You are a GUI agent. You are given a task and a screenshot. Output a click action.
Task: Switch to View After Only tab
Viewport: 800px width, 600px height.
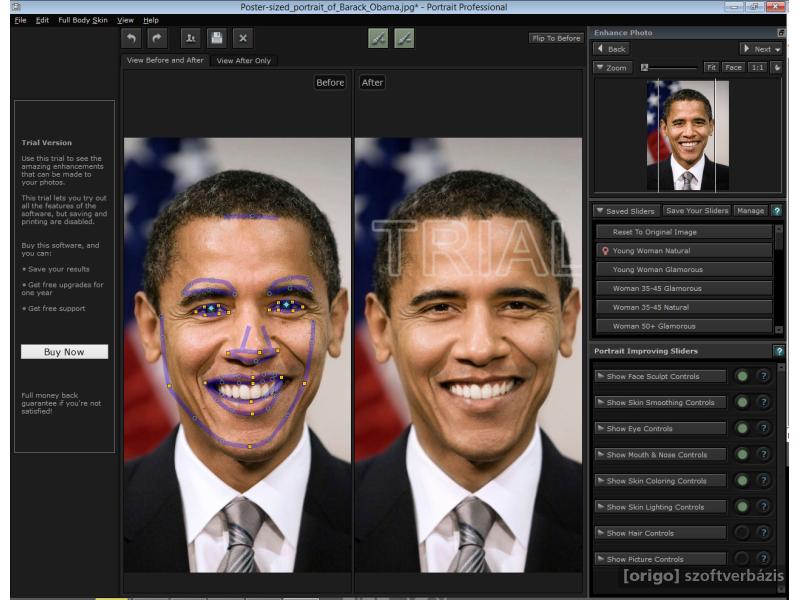(244, 60)
